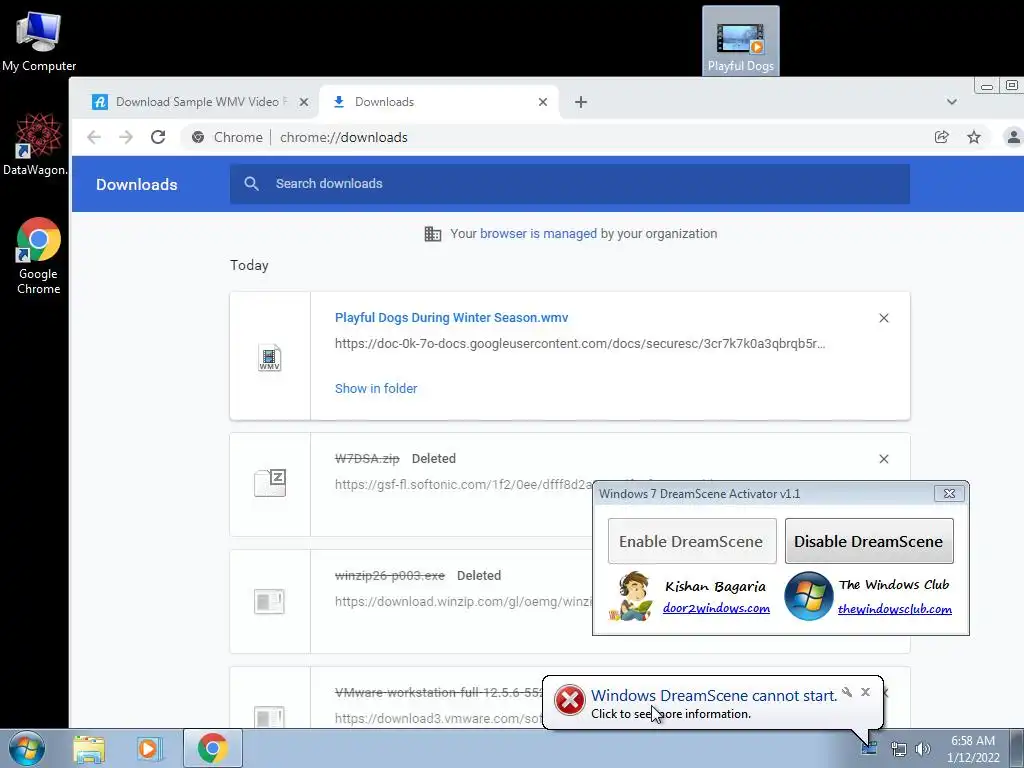Go back in Chrome

[94, 137]
